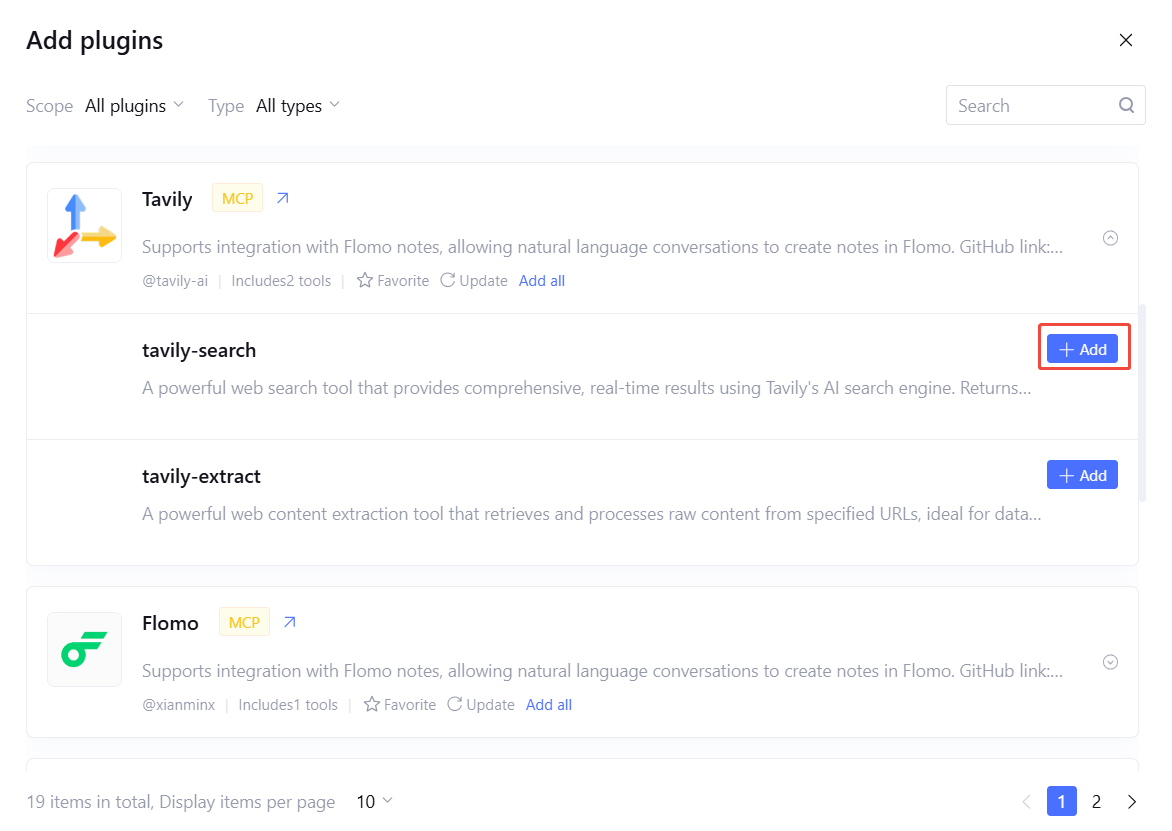Go to next page arrow
Screen dimensions: 1172x831
point(1132,801)
